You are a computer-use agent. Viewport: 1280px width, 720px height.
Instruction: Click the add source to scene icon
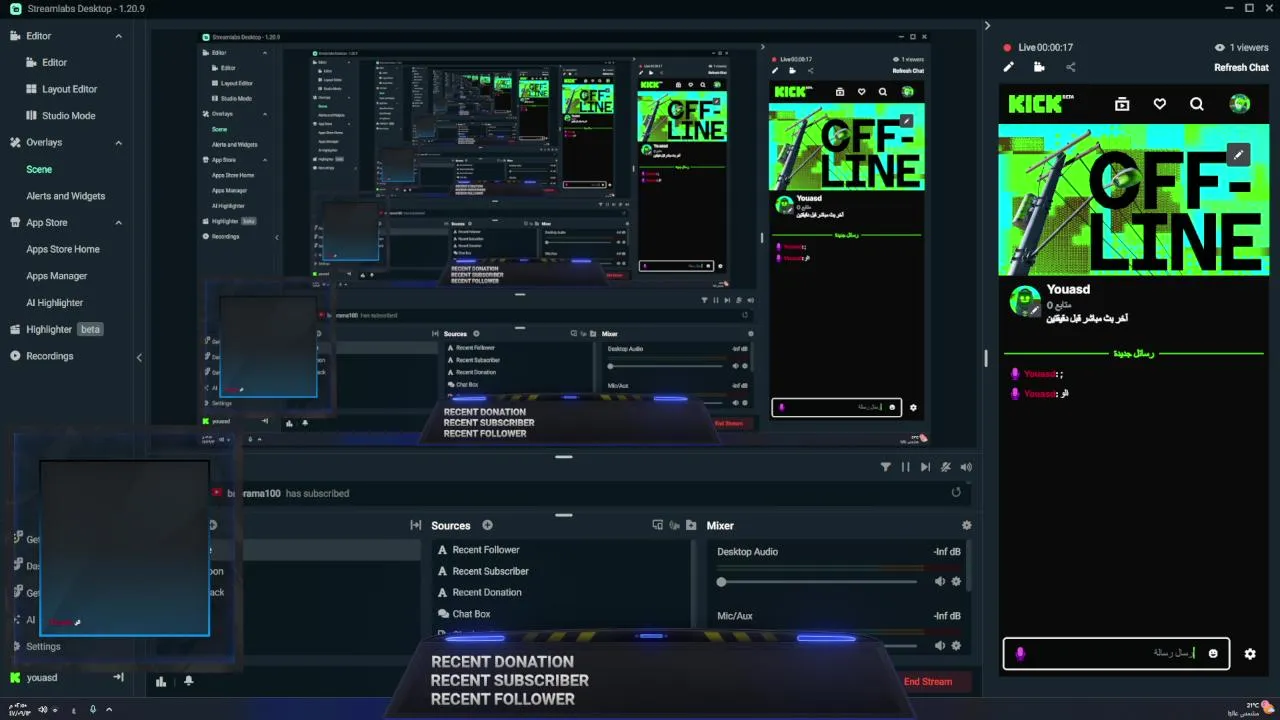(657, 525)
